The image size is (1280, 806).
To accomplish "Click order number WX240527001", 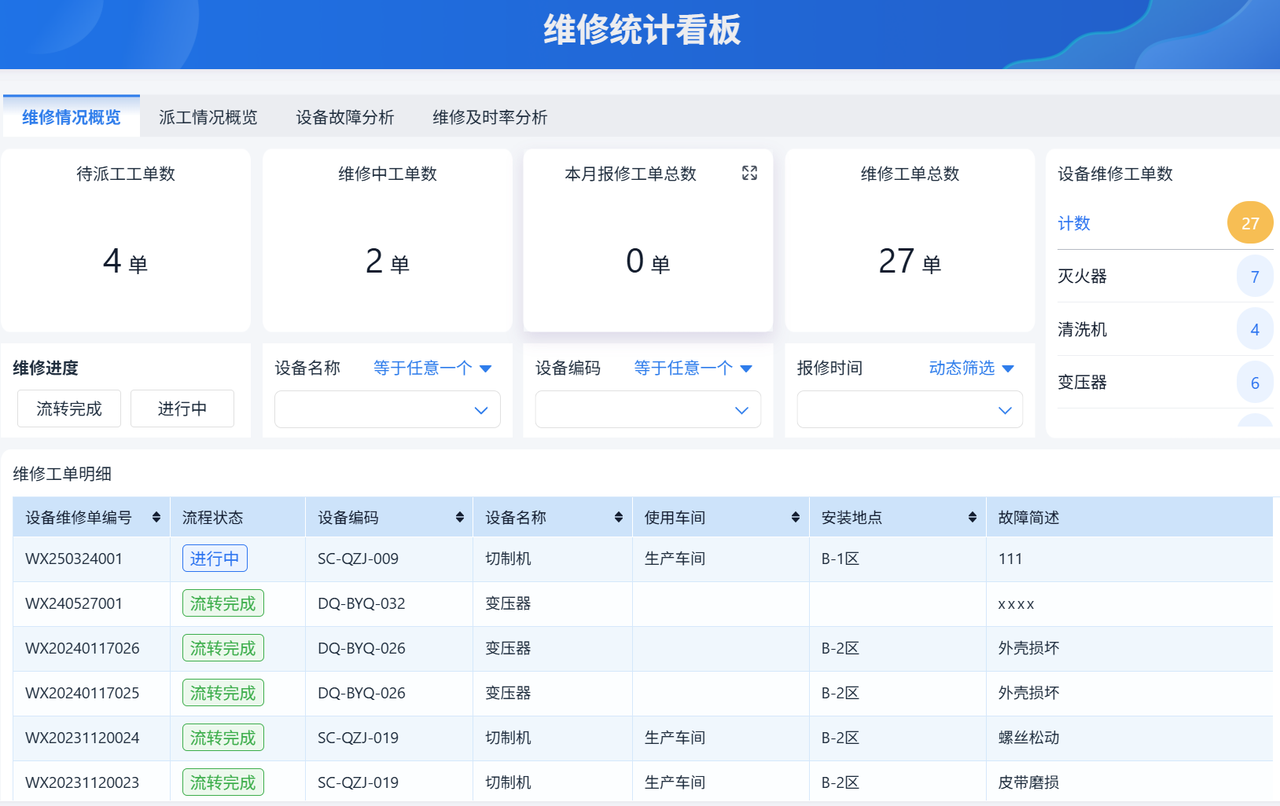I will (74, 604).
